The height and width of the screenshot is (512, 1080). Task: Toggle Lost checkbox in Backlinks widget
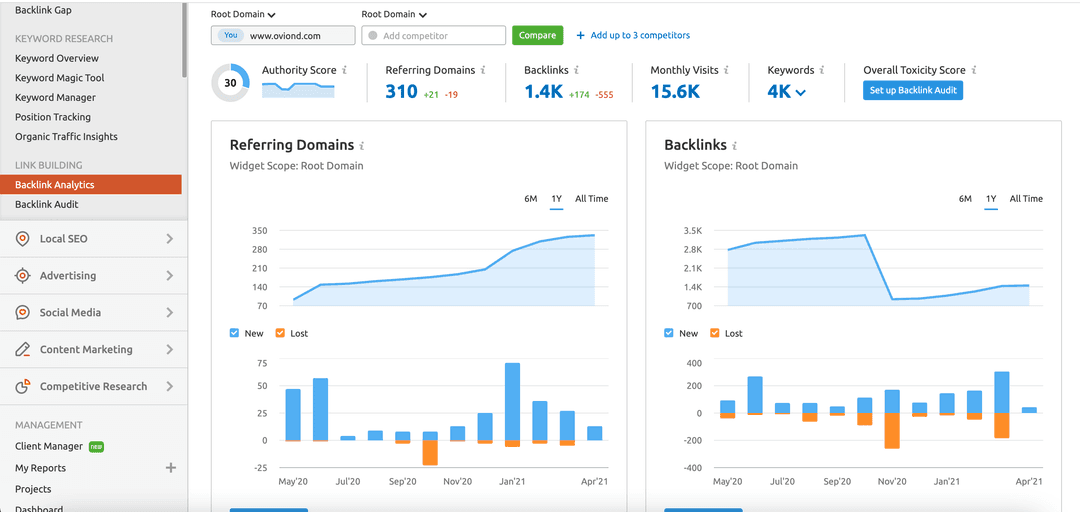pyautogui.click(x=714, y=333)
